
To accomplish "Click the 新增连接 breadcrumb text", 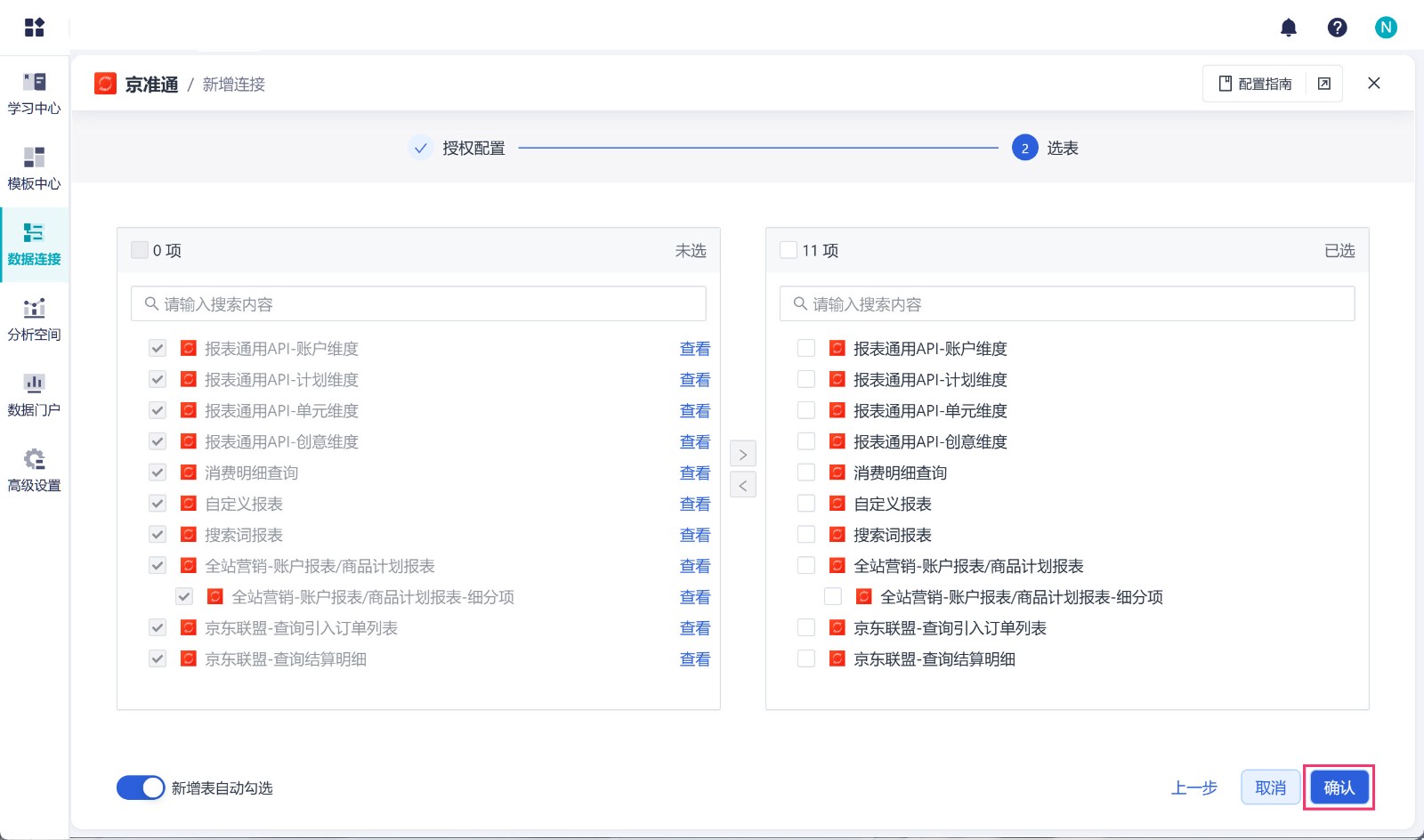I will point(234,85).
